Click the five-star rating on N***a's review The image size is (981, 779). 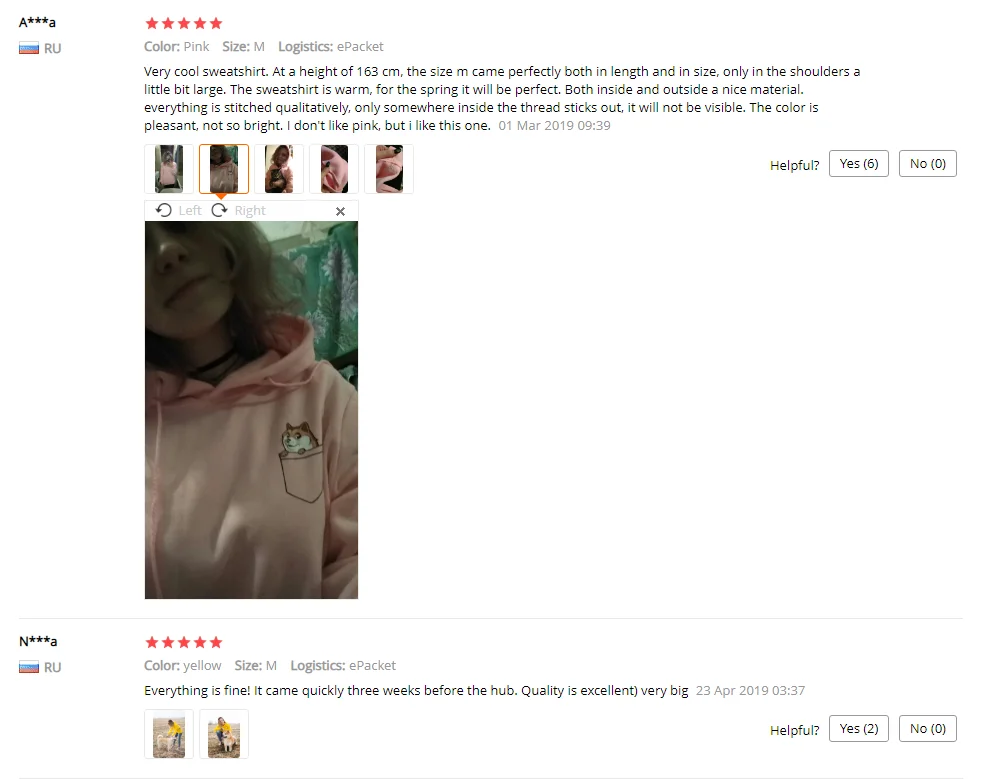click(183, 643)
